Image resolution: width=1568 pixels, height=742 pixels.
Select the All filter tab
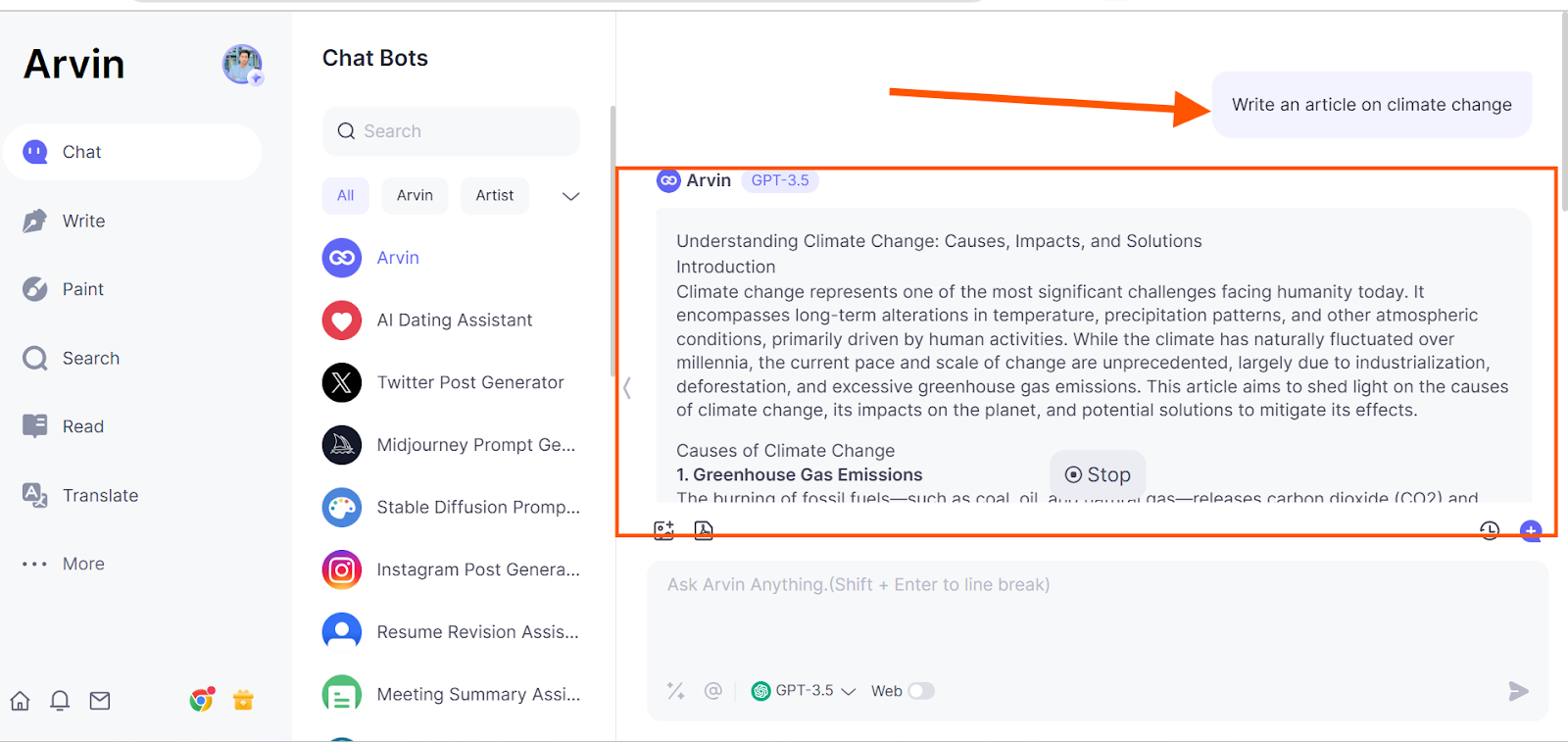point(346,195)
